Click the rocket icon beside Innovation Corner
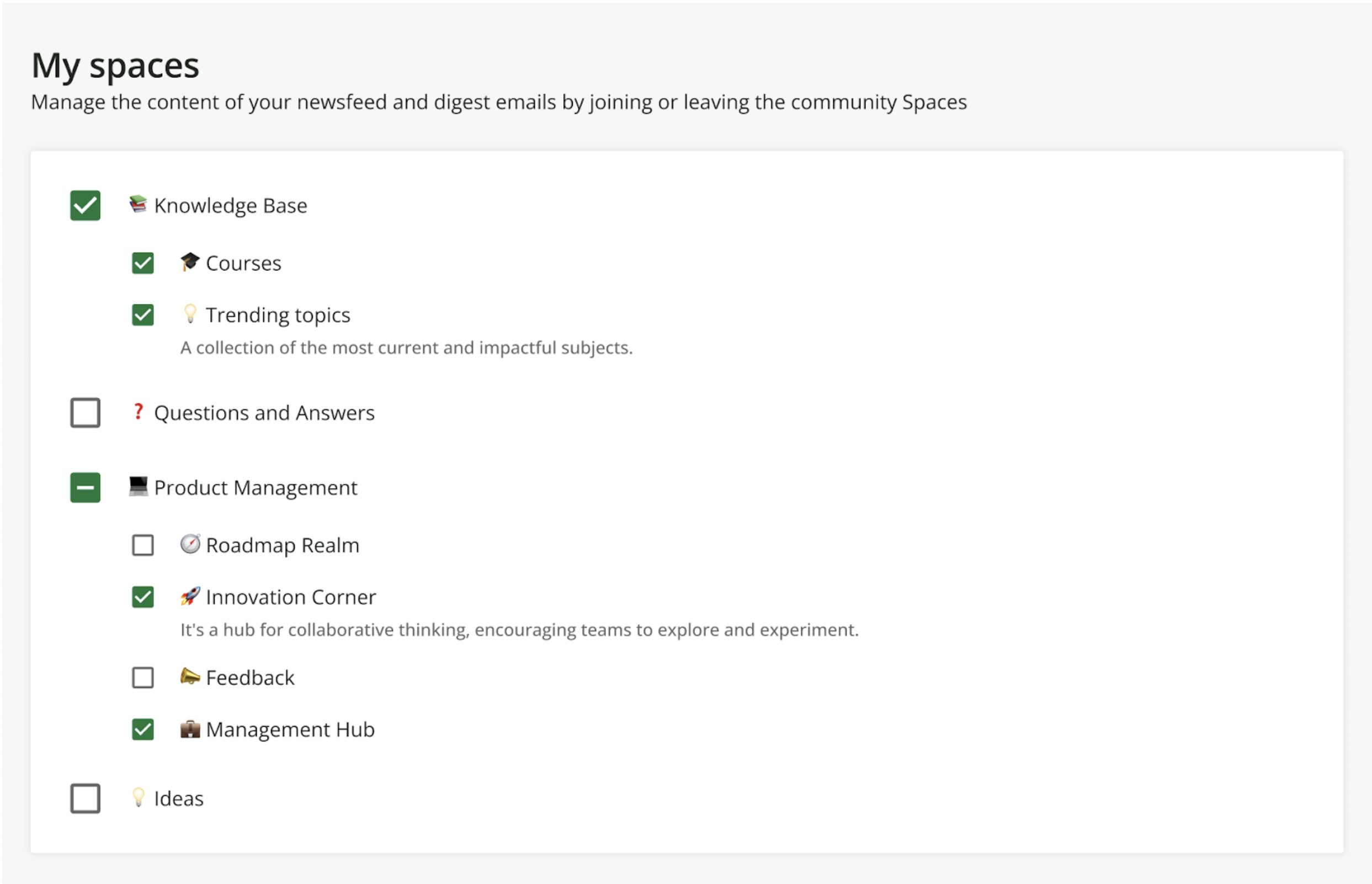This screenshot has width=1372, height=884. point(189,596)
